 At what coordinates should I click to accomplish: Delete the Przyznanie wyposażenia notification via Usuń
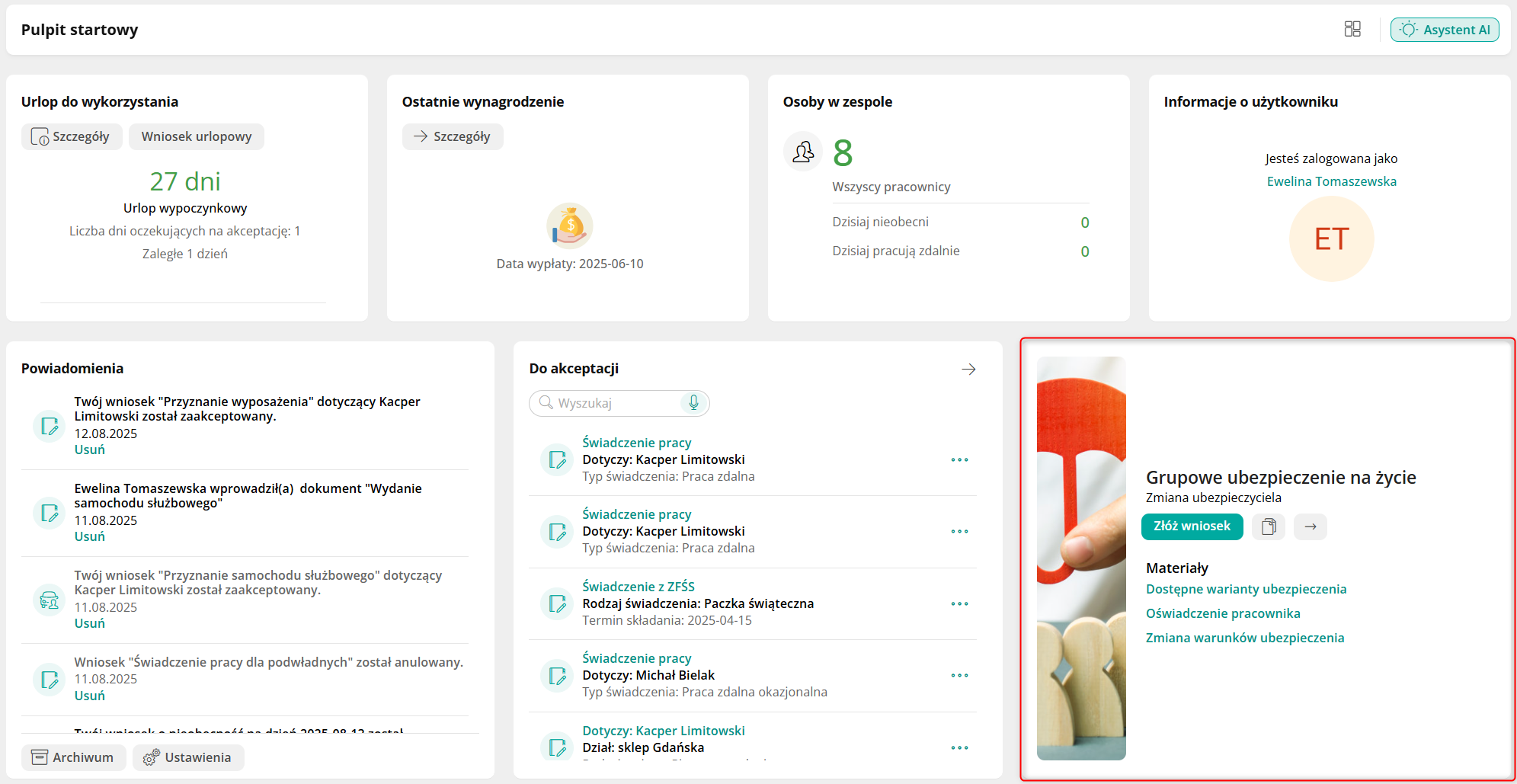point(89,450)
